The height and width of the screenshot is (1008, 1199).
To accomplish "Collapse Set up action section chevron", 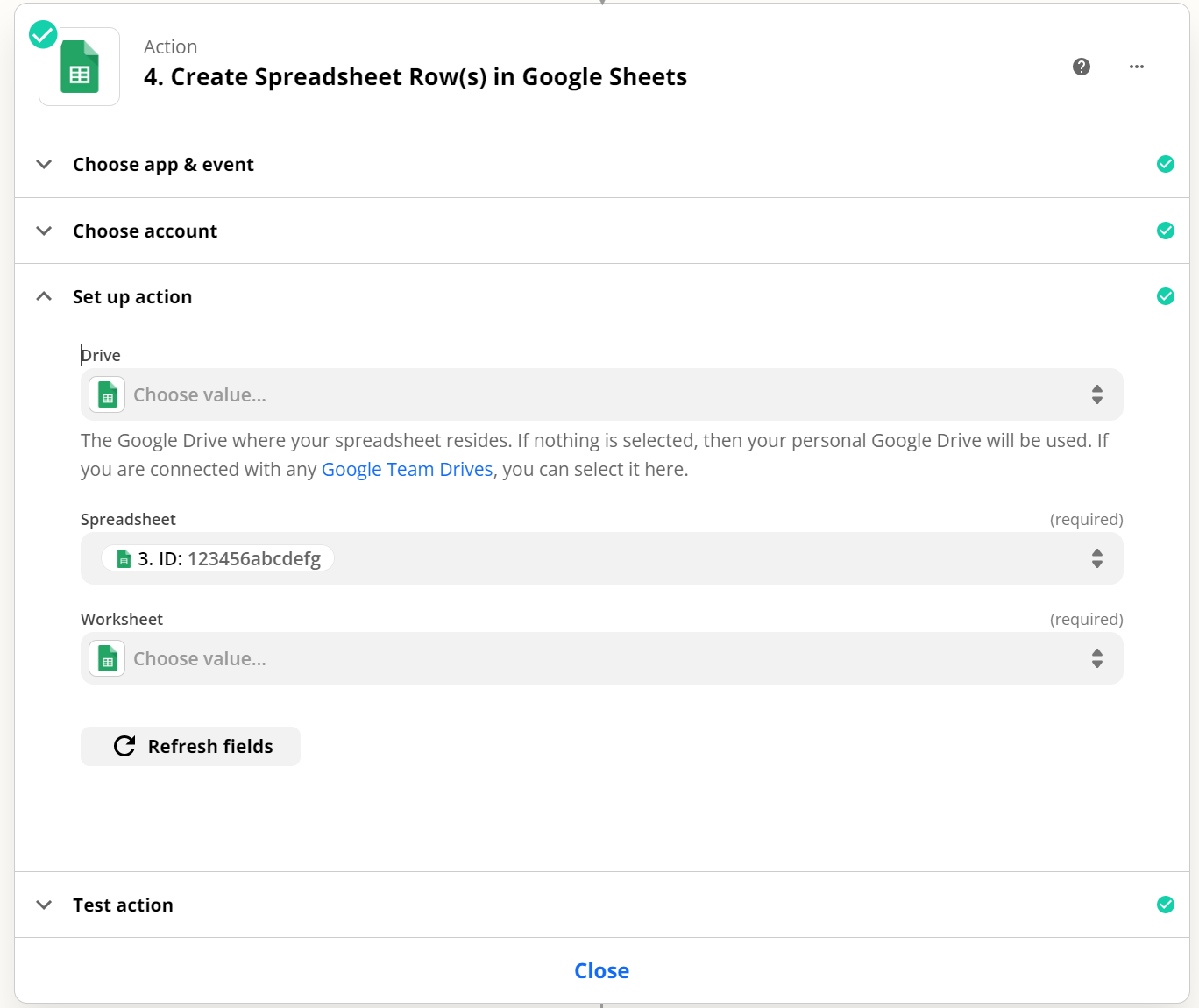I will pos(44,296).
